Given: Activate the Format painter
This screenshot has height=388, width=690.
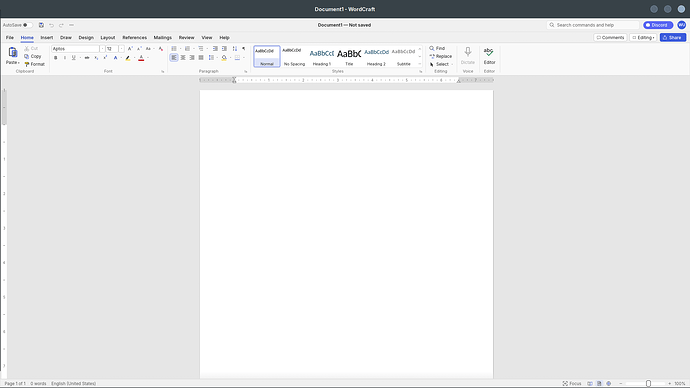Looking at the screenshot, I should [35, 64].
